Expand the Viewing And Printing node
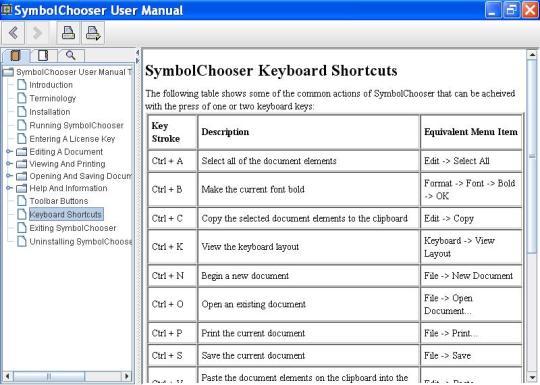The height and width of the screenshot is (385, 540). [9, 164]
